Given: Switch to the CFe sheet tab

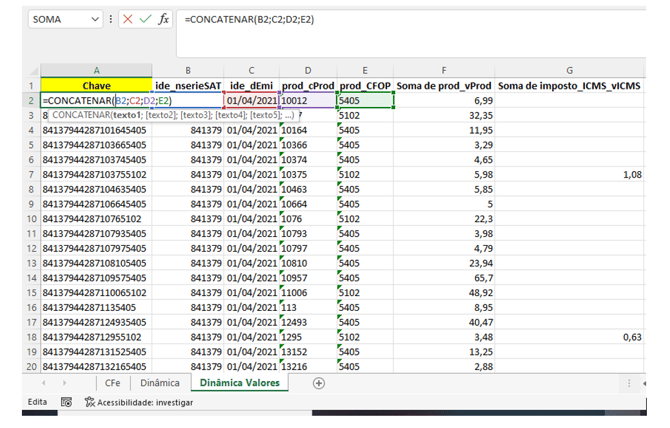Looking at the screenshot, I should tap(113, 383).
